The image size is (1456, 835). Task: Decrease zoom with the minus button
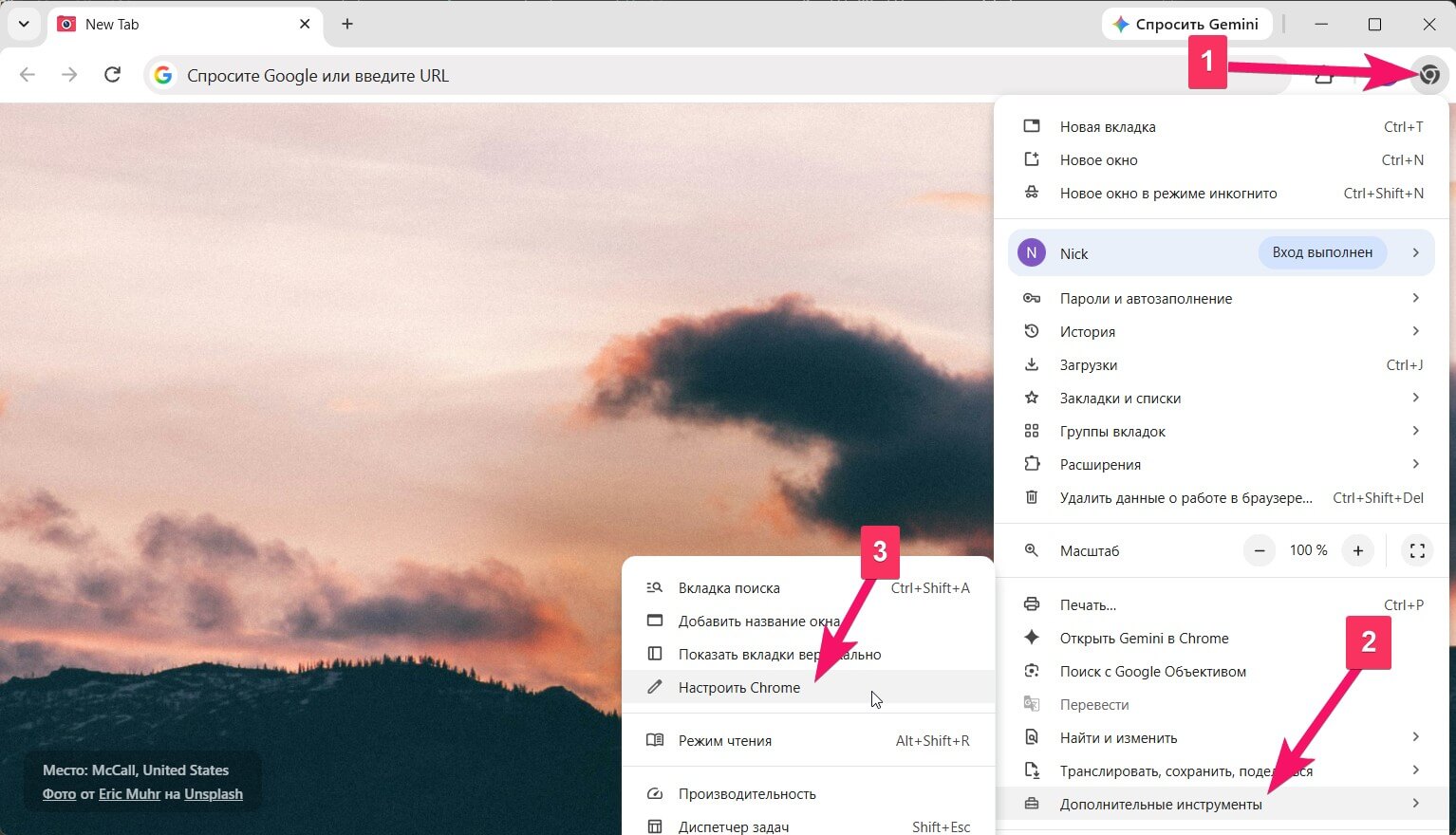[1260, 550]
